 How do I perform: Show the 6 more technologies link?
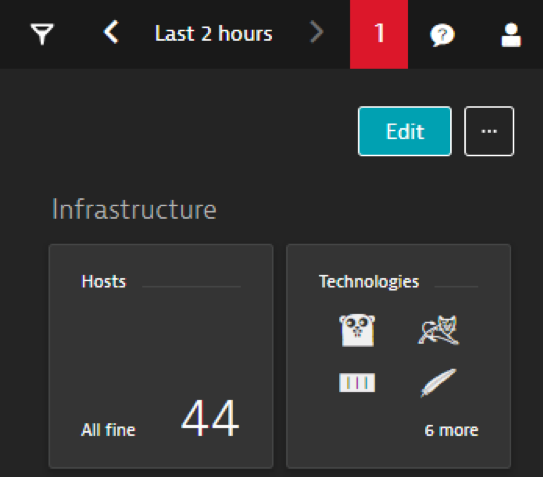click(451, 430)
